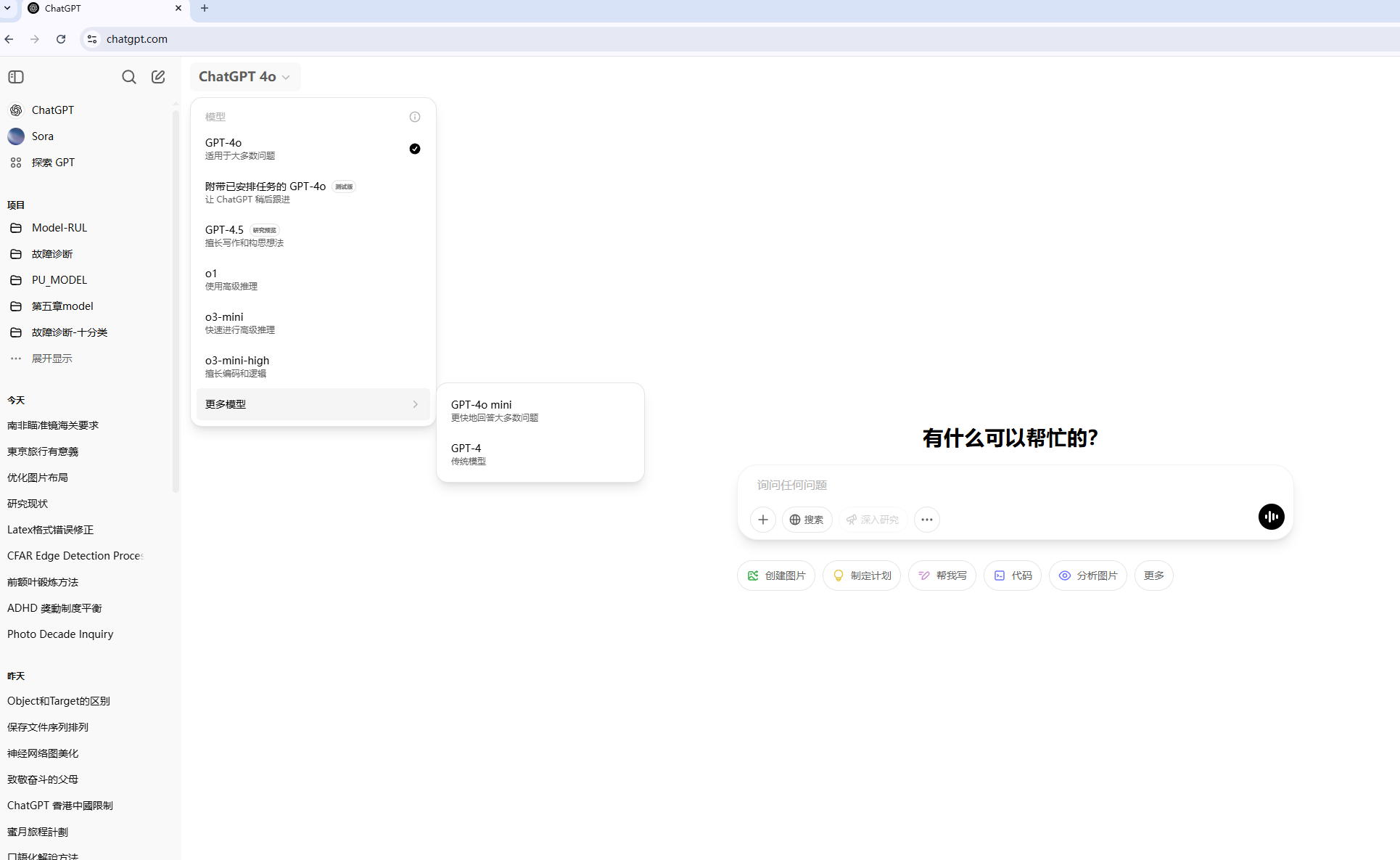
Task: Click the chatgpt.com address bar
Action: click(x=740, y=39)
